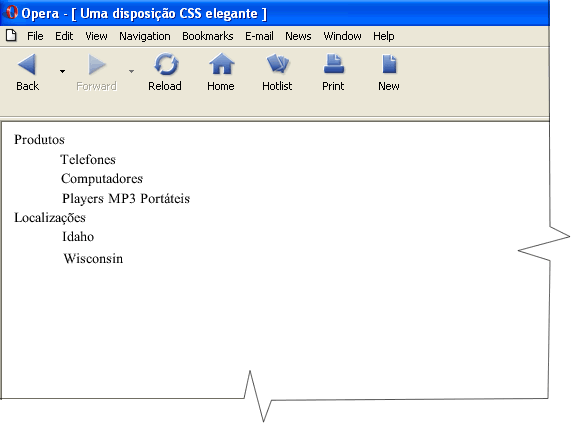Open the Help menu
Screen dimensions: 573x423
(x=384, y=37)
